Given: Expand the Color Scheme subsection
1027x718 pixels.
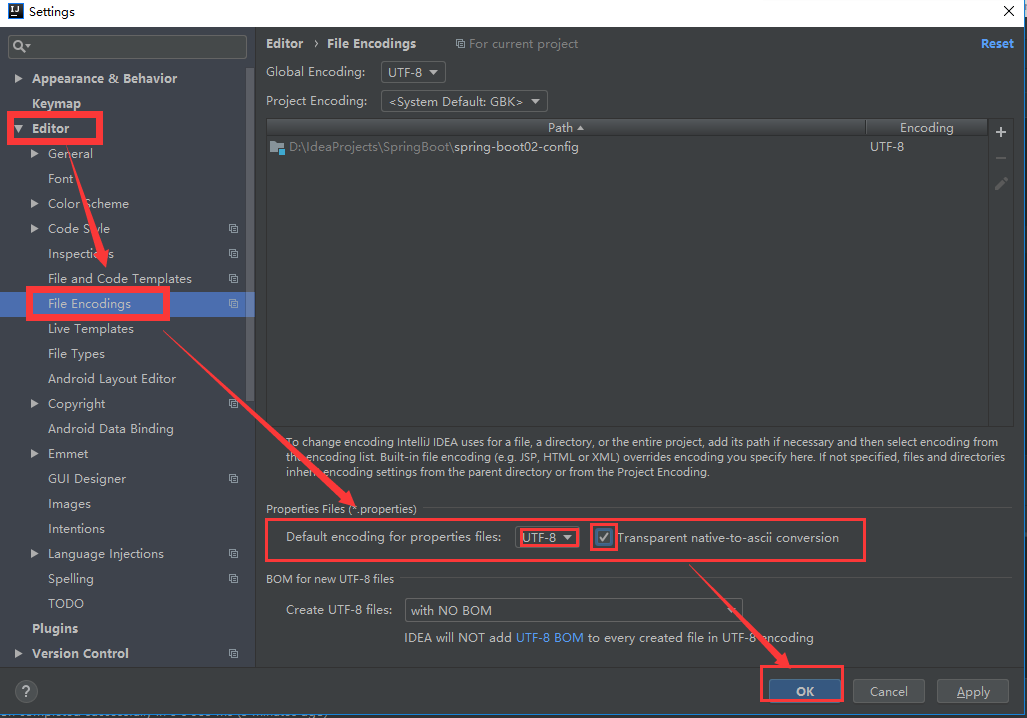Looking at the screenshot, I should [35, 204].
